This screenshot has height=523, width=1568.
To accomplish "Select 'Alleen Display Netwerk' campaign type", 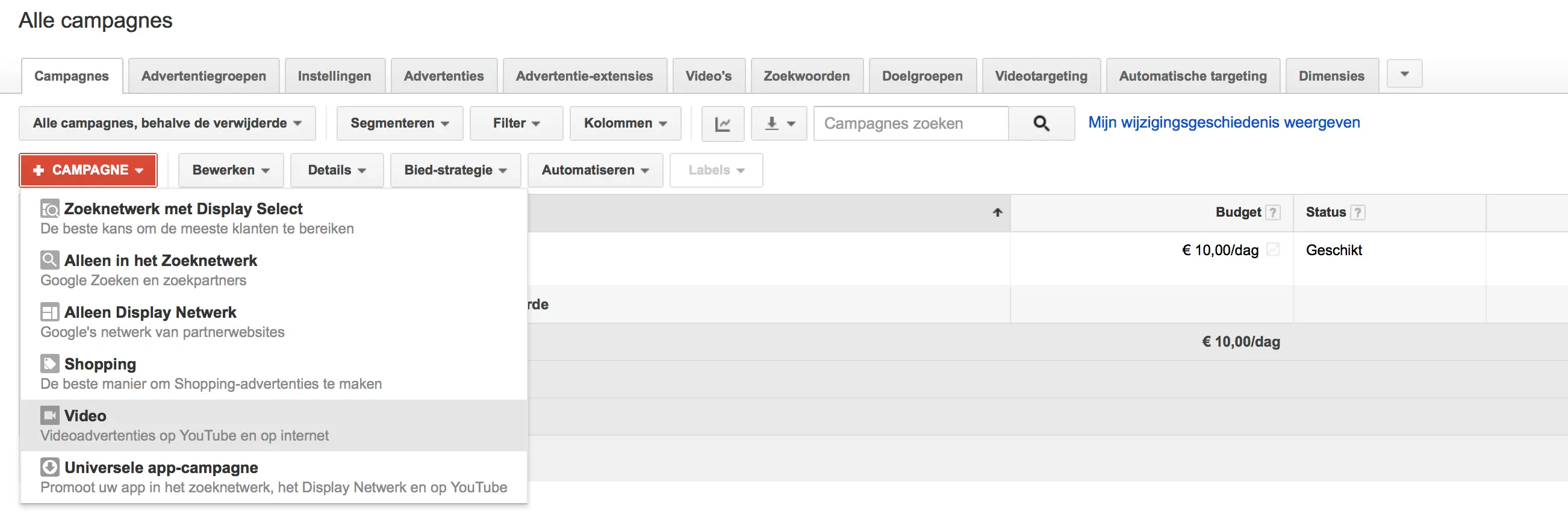I will 274,322.
